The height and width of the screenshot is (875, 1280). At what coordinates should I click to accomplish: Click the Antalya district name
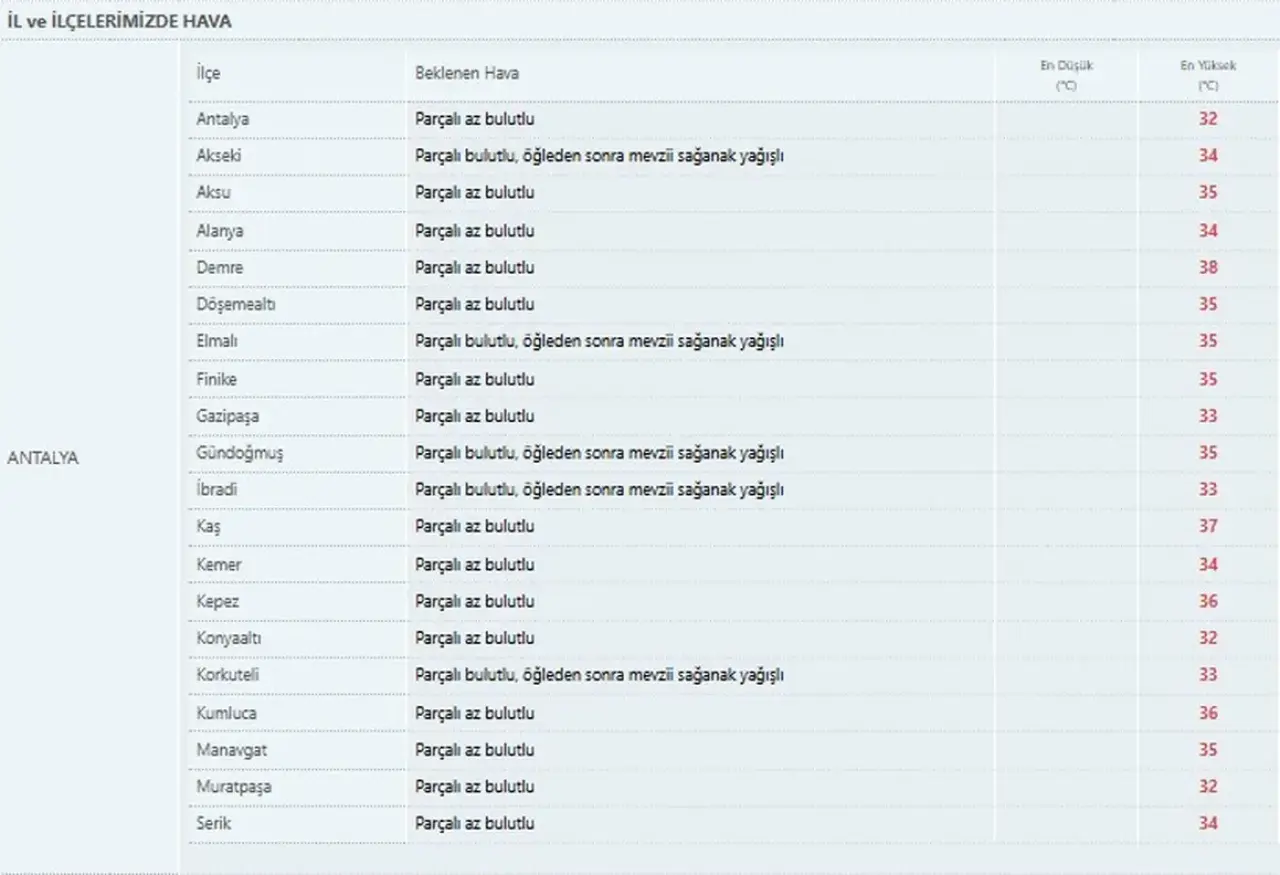point(222,119)
